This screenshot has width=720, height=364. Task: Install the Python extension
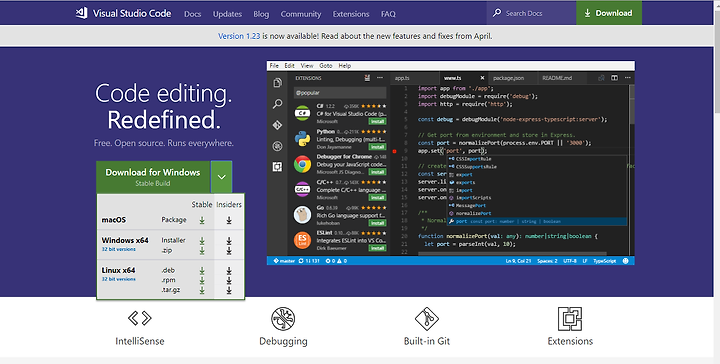coord(377,147)
